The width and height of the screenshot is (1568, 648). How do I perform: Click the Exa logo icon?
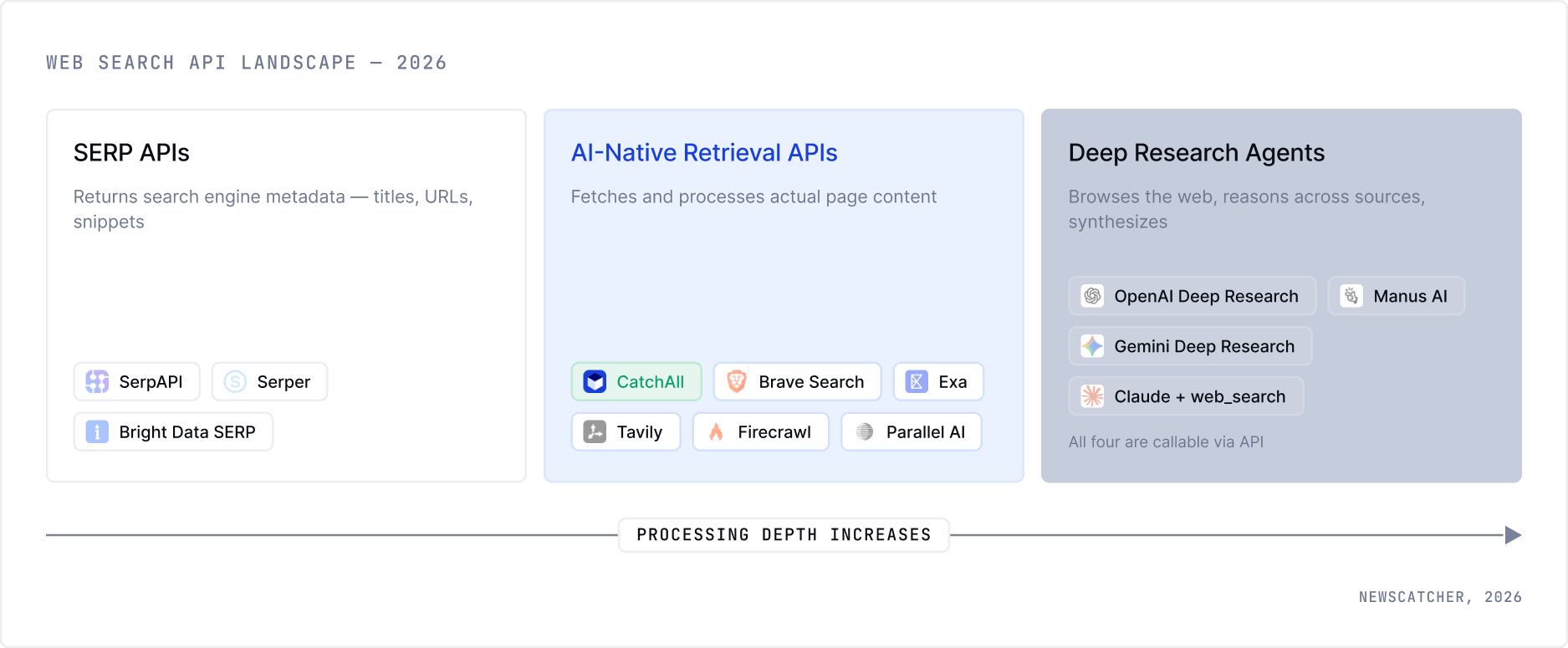[917, 382]
